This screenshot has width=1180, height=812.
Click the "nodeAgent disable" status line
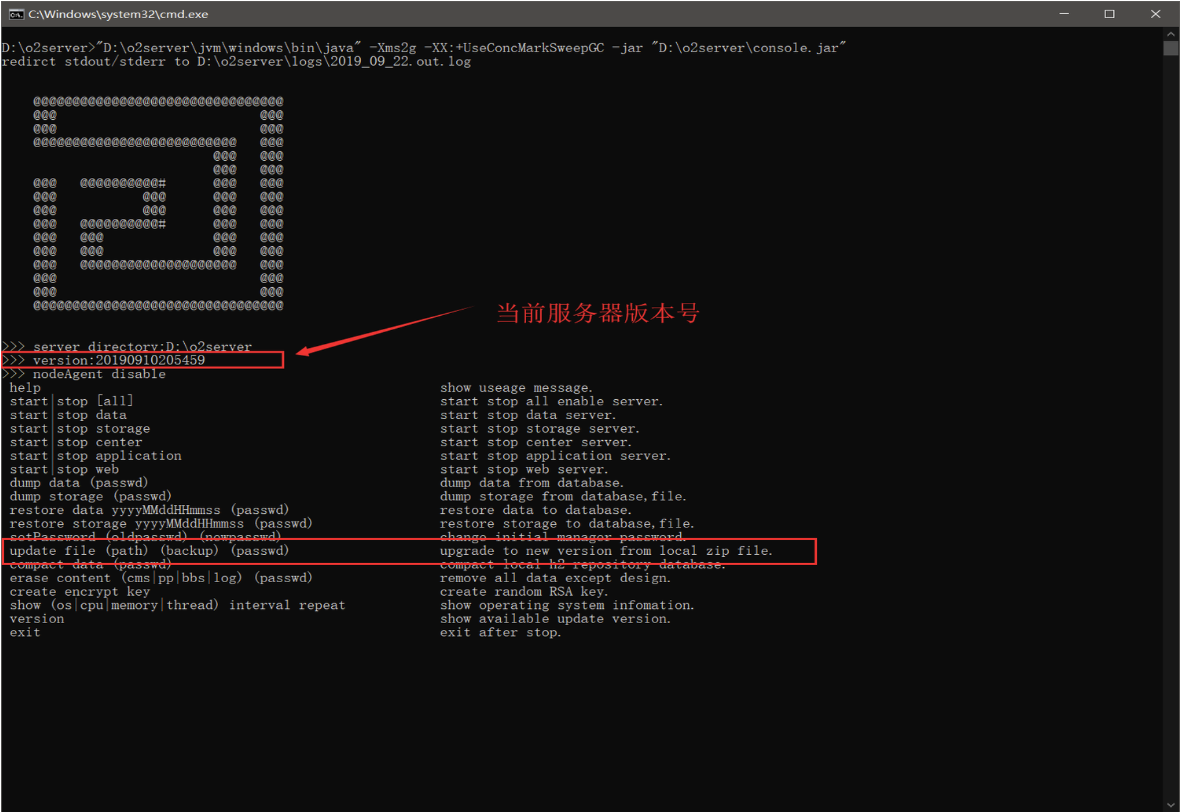pyautogui.click(x=99, y=374)
